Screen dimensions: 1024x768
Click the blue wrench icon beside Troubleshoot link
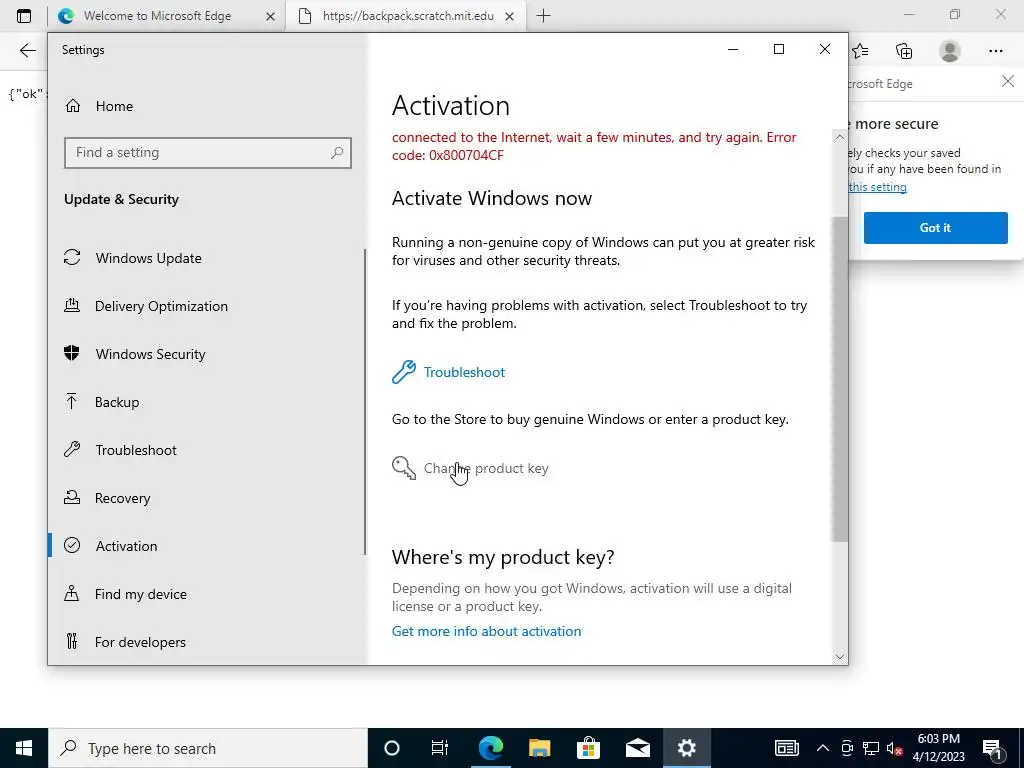[x=404, y=372]
